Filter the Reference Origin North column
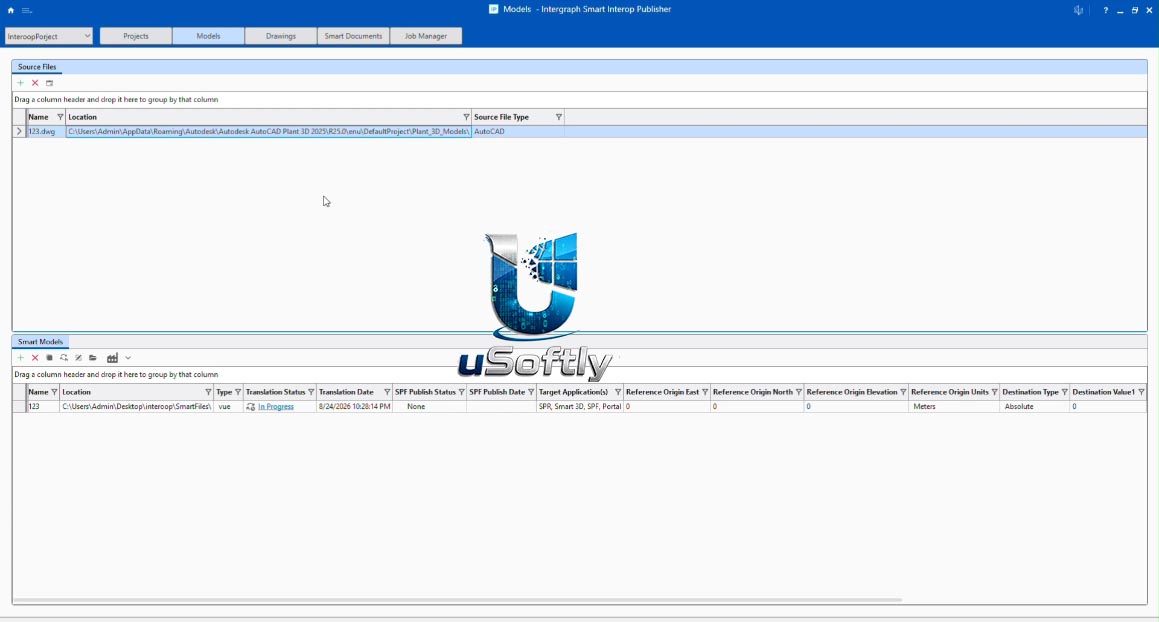 point(798,392)
